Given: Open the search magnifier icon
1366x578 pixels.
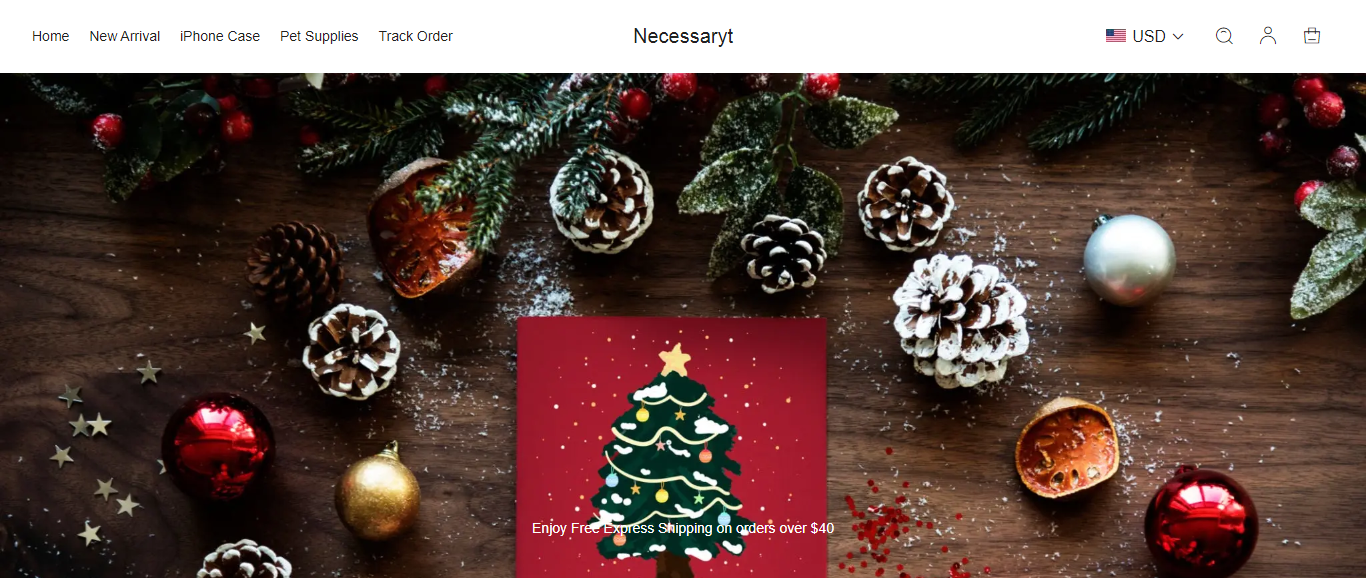Looking at the screenshot, I should click(x=1224, y=36).
